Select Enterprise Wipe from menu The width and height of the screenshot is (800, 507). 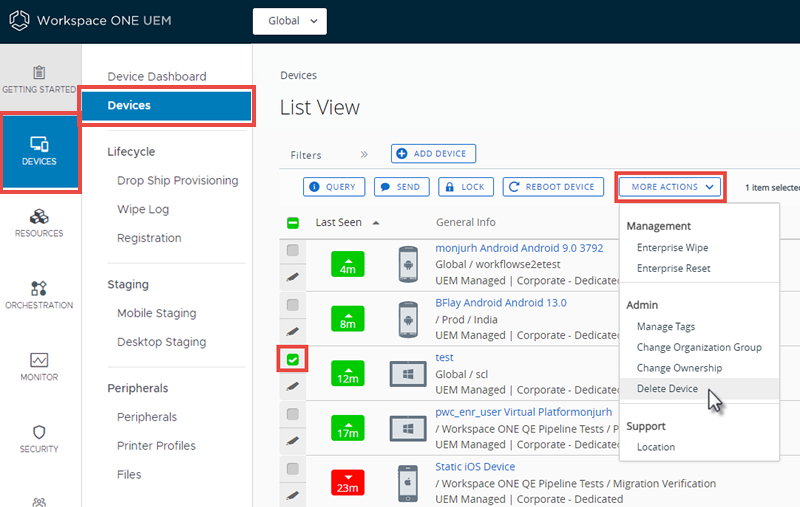(672, 247)
